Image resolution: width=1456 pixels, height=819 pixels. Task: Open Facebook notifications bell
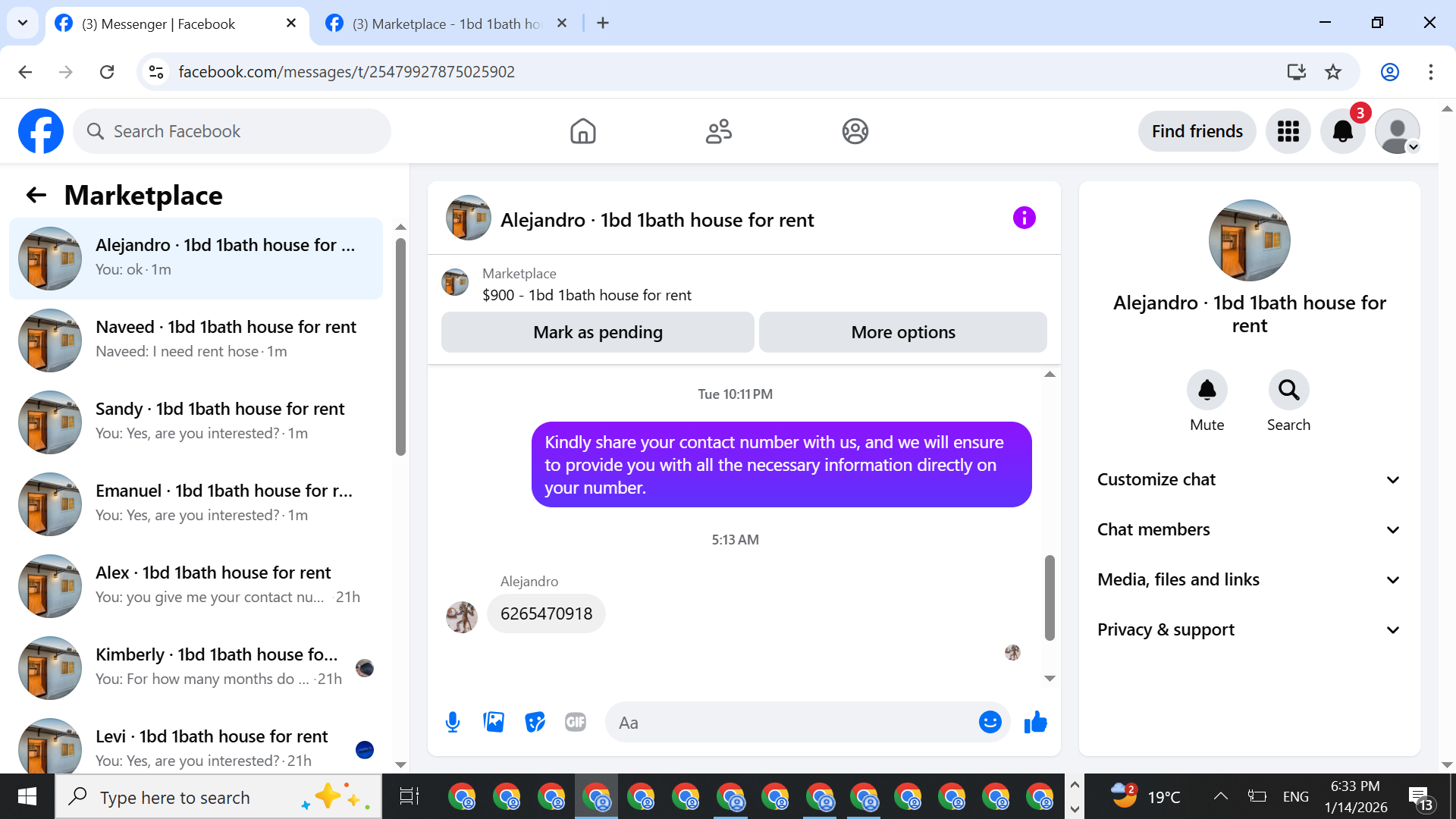coord(1342,131)
